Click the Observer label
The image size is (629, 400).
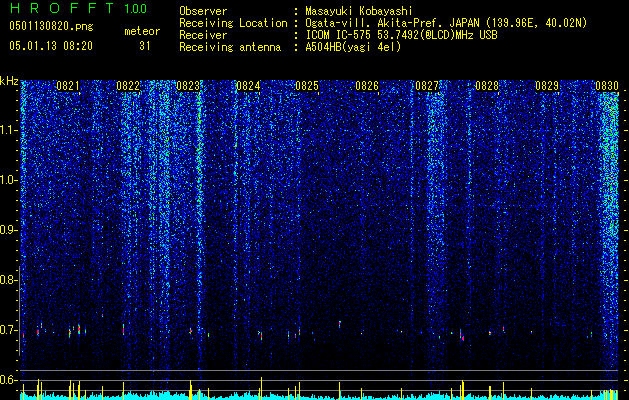point(203,11)
